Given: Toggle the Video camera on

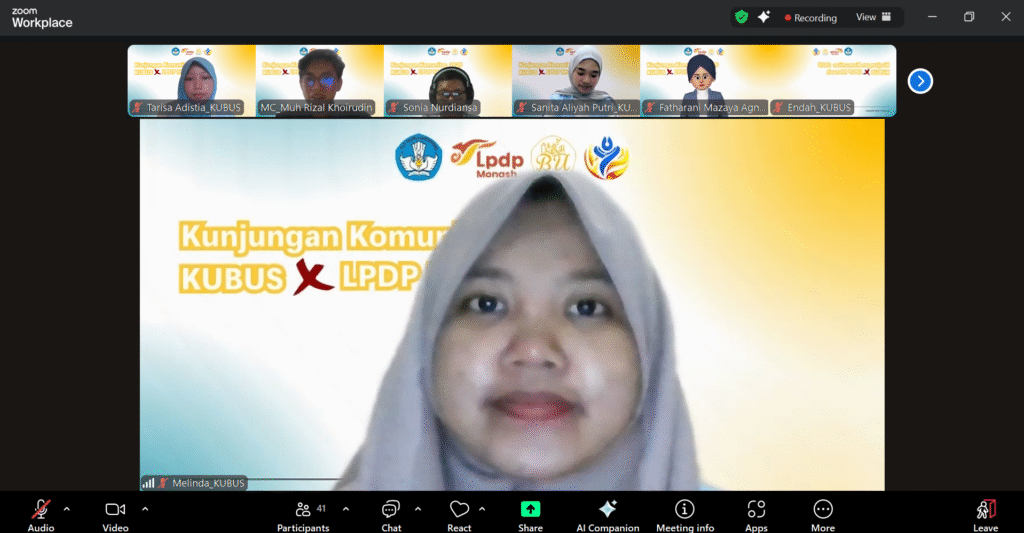Looking at the screenshot, I should [x=115, y=513].
